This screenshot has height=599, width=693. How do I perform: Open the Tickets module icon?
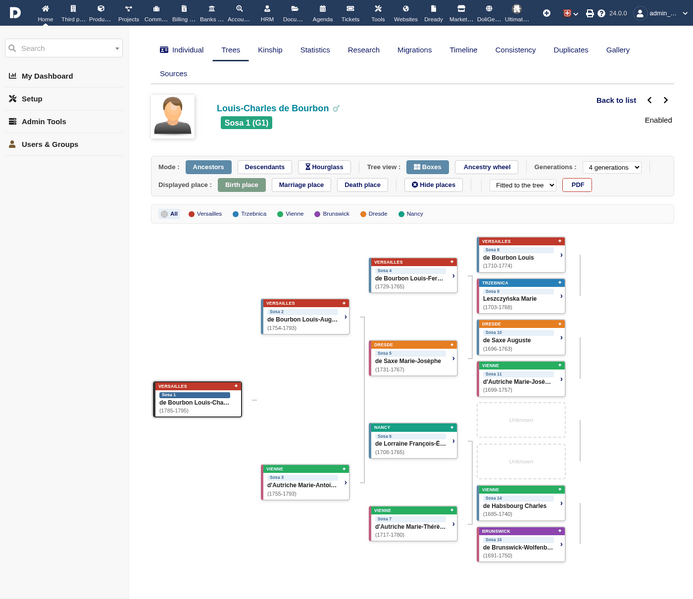click(x=350, y=8)
